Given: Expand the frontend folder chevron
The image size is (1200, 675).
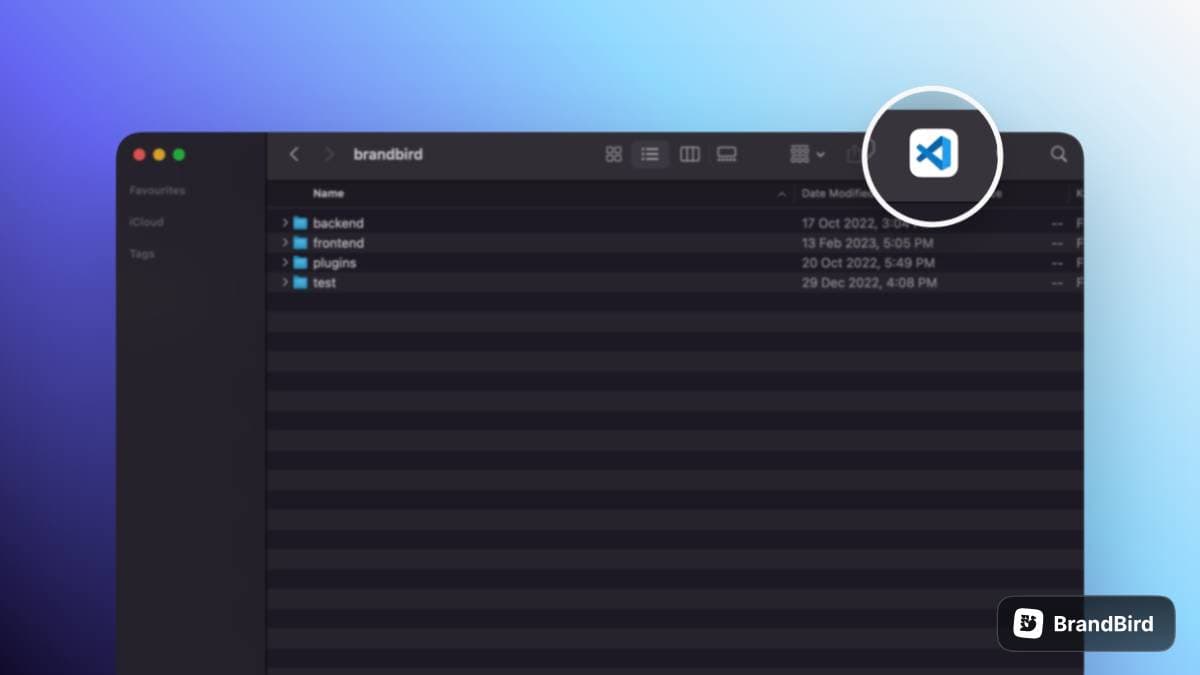Looking at the screenshot, I should (285, 243).
